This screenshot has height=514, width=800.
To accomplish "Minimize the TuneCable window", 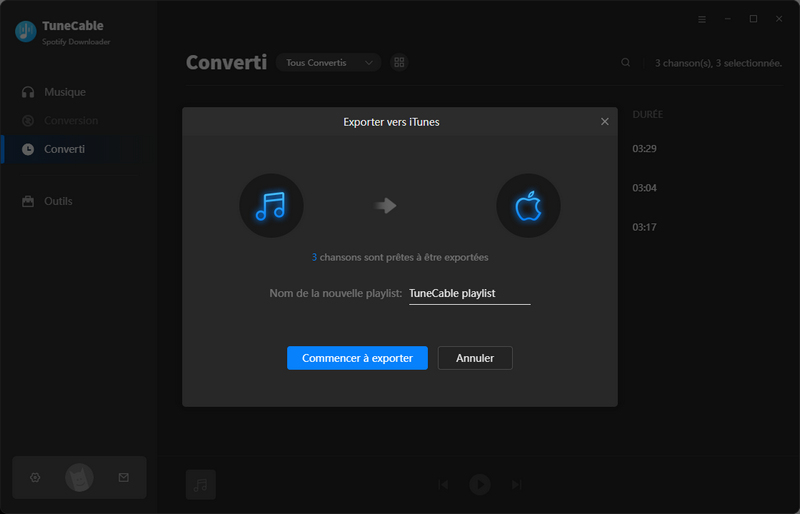I will coord(728,19).
